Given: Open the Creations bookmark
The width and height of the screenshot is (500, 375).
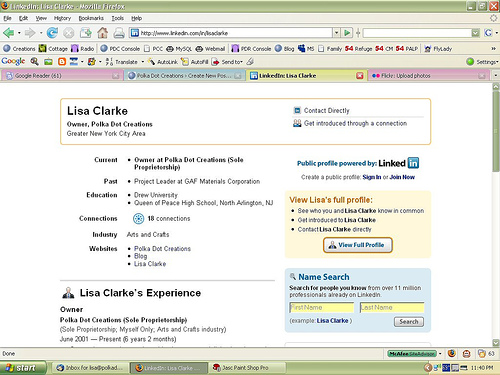Looking at the screenshot, I should [x=19, y=49].
